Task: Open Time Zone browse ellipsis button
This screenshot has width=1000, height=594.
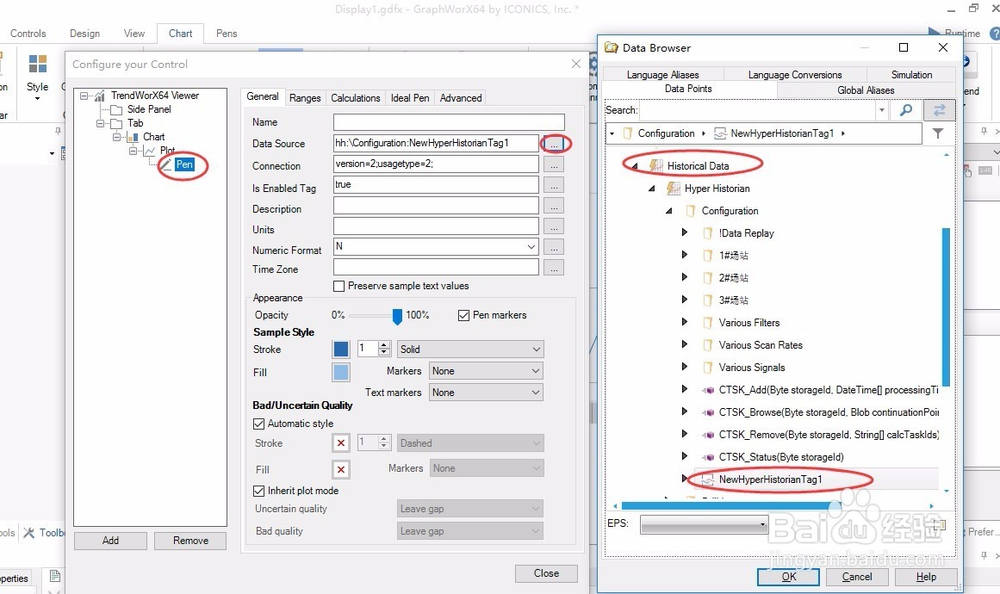Action: click(x=554, y=268)
